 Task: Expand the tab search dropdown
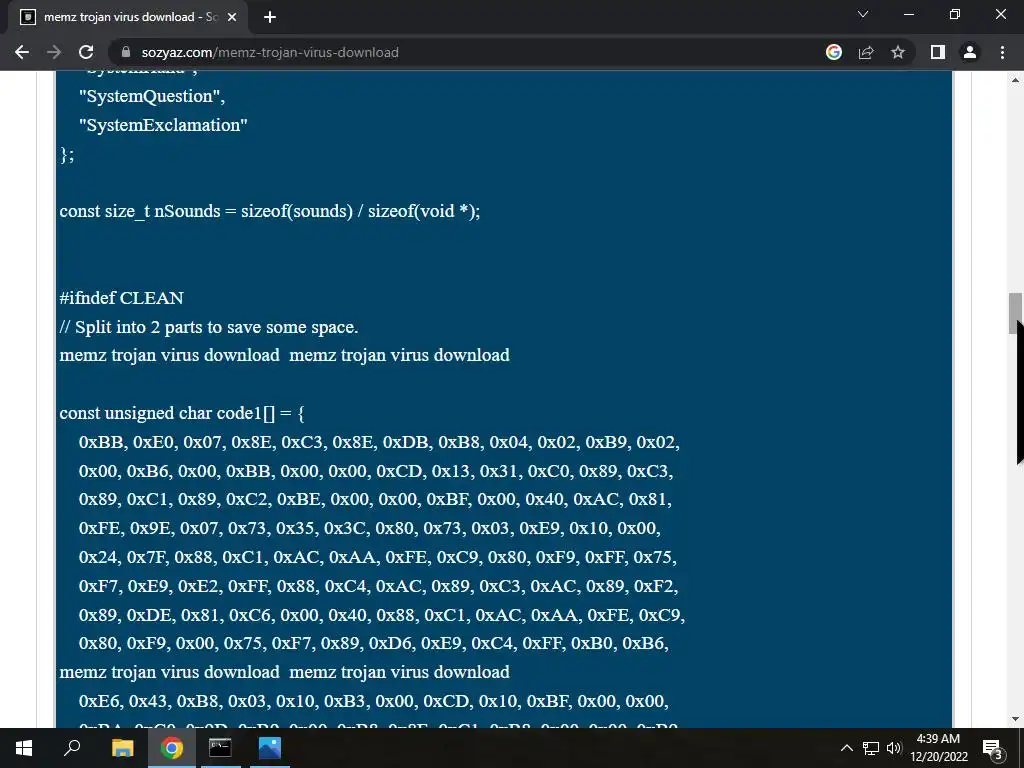coord(863,14)
